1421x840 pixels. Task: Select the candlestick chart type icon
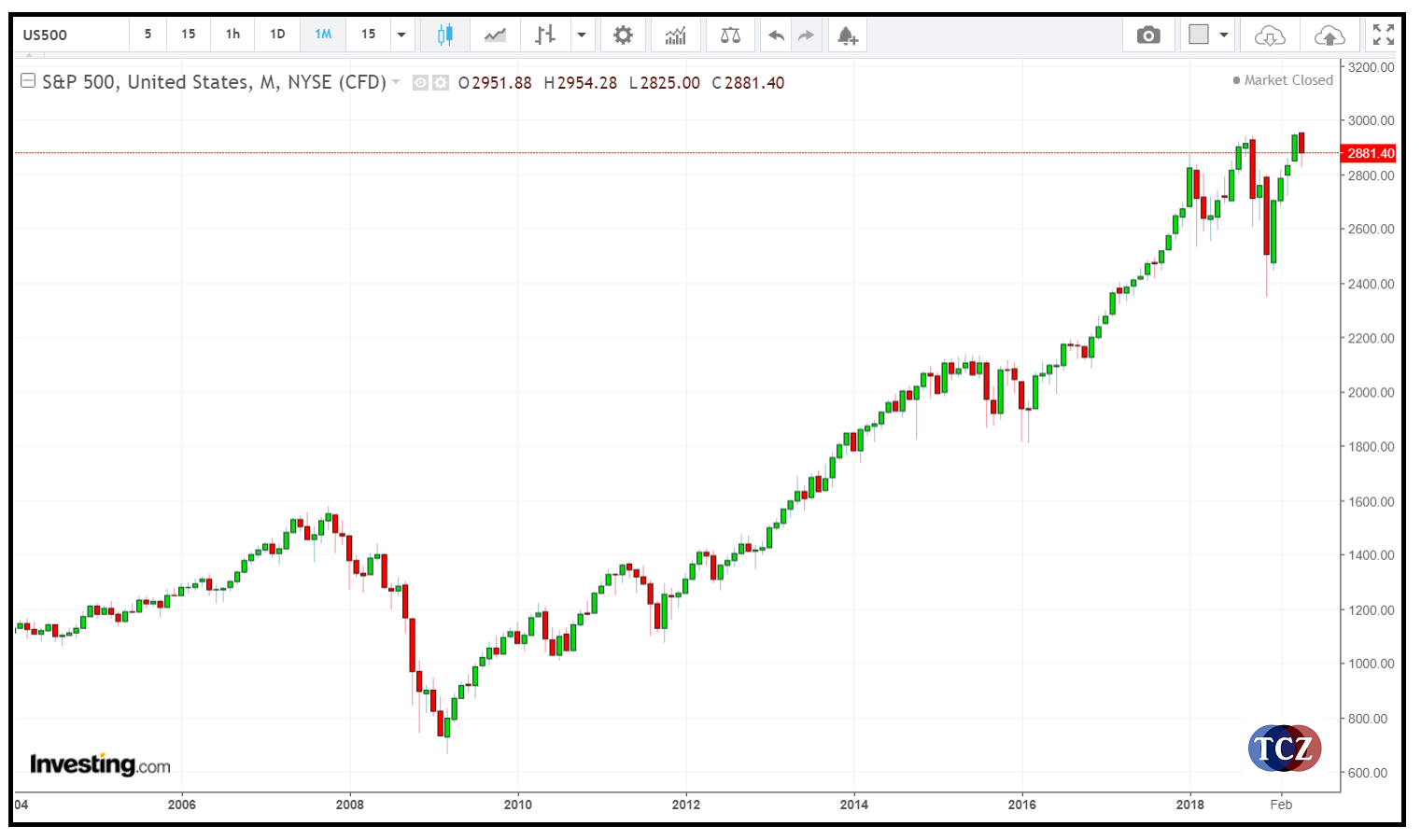coord(444,35)
